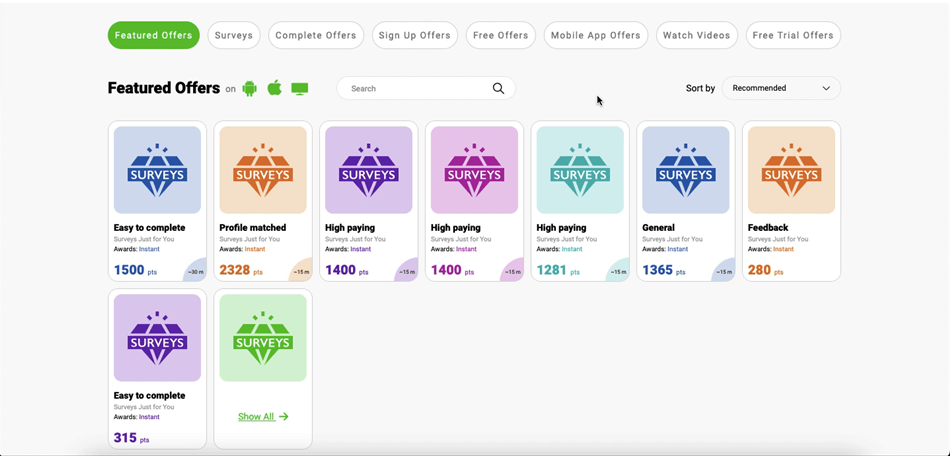Image resolution: width=950 pixels, height=456 pixels.
Task: Open the General survey diamond image
Action: (x=686, y=170)
